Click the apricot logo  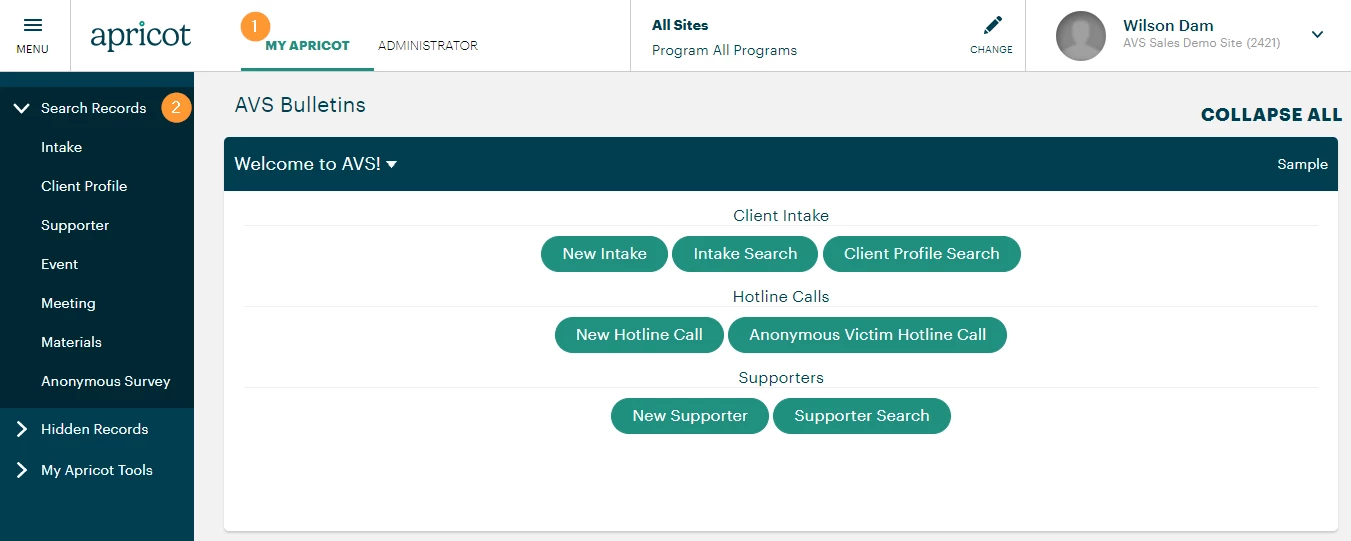[140, 36]
